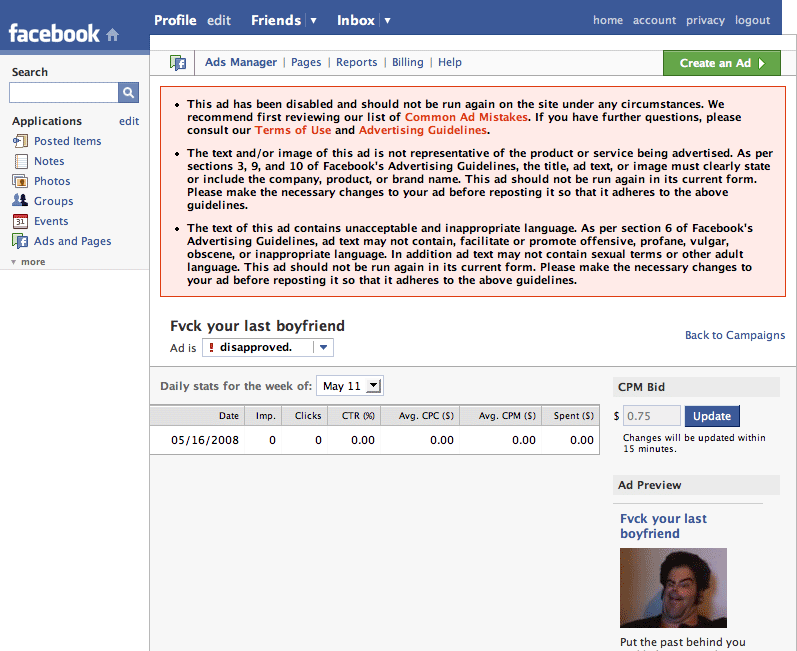
Task: Click the Photos icon in Applications
Action: click(20, 181)
